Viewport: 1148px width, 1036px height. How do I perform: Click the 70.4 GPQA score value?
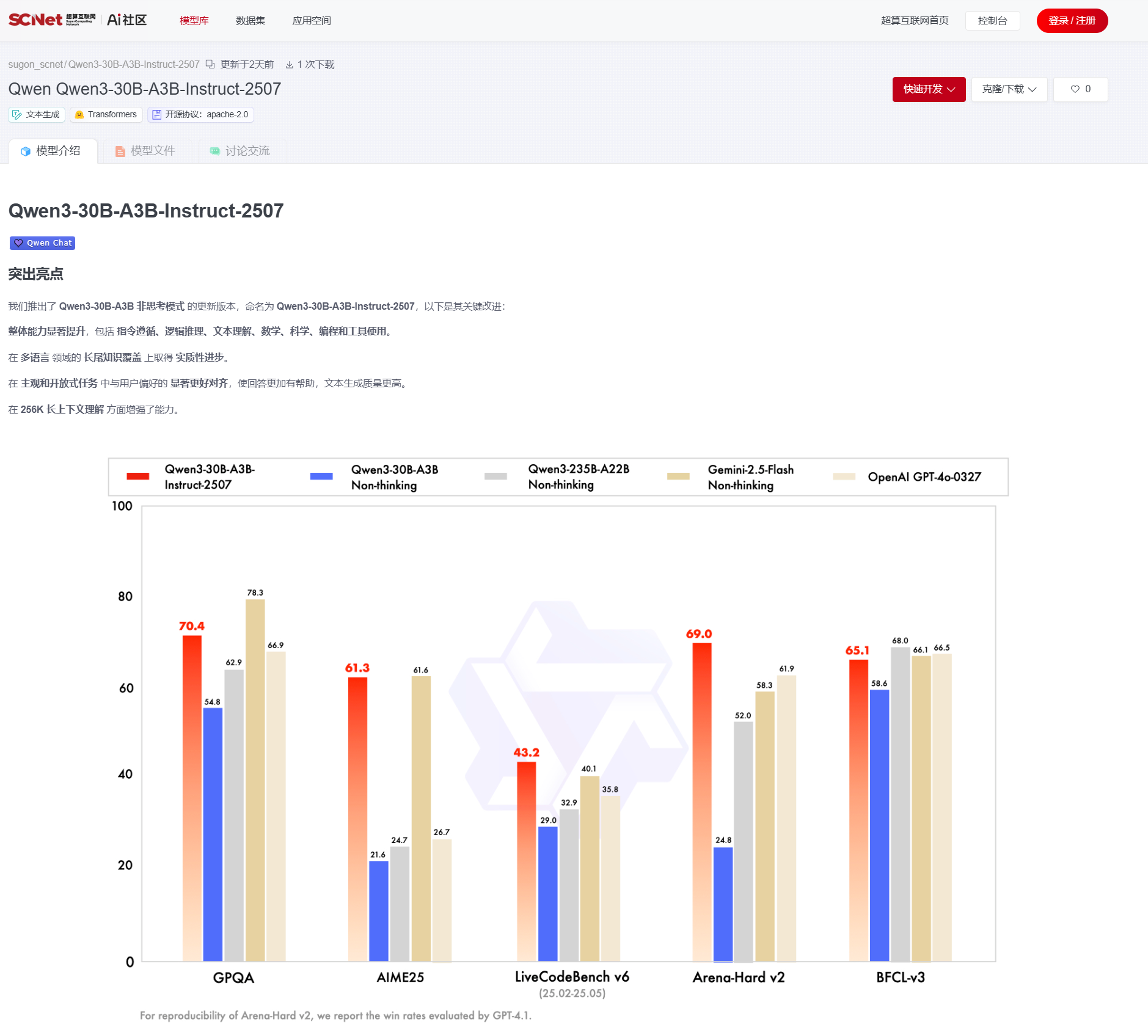[192, 626]
